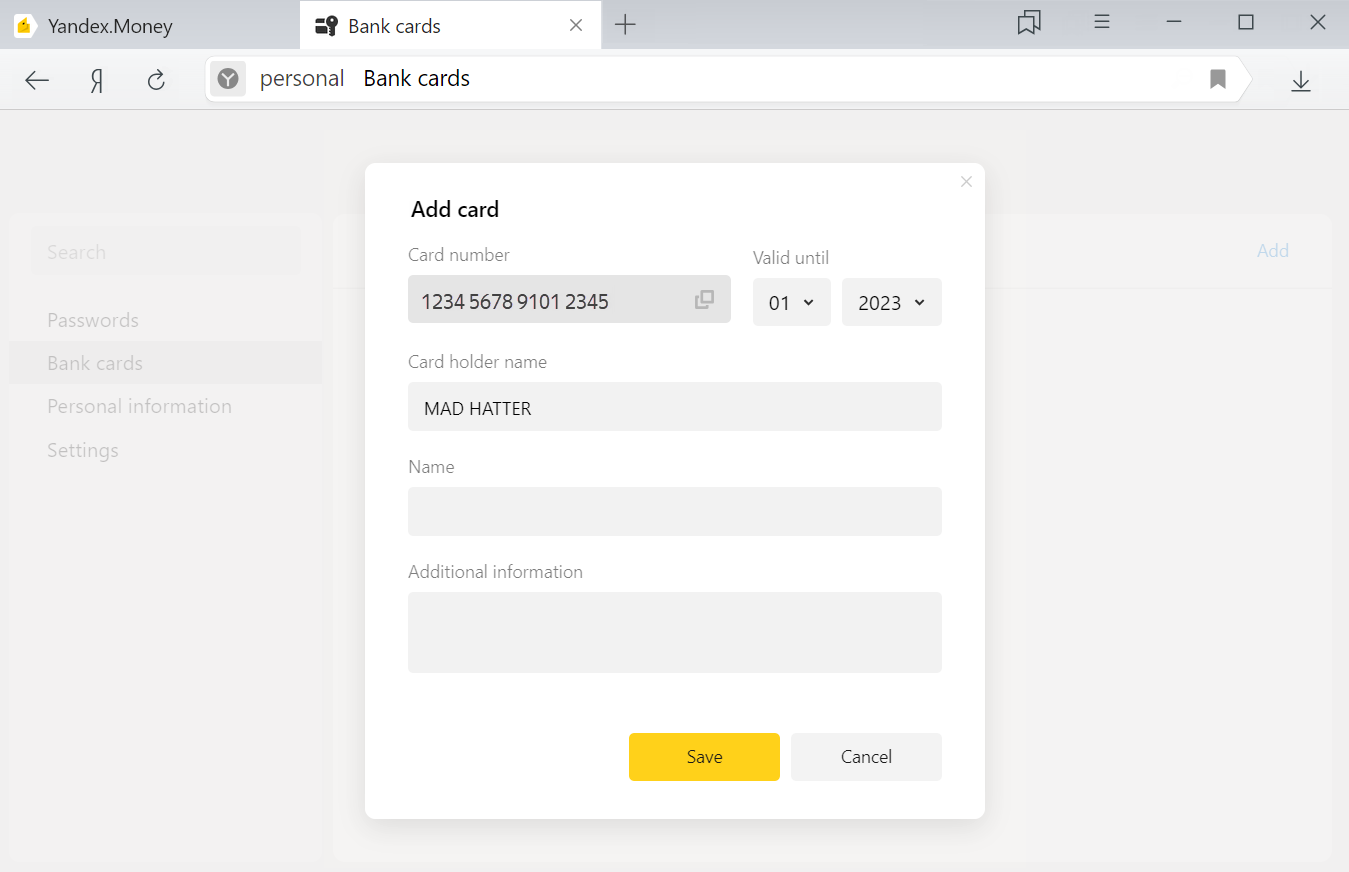Open a new tab with the plus icon
Viewport: 1349px width, 872px height.
[x=625, y=25]
